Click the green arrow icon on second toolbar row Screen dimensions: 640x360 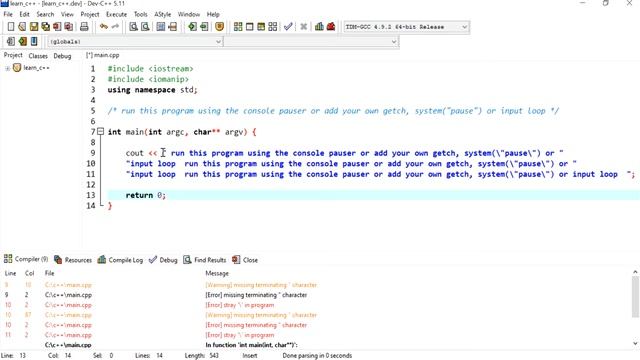tap(22, 41)
